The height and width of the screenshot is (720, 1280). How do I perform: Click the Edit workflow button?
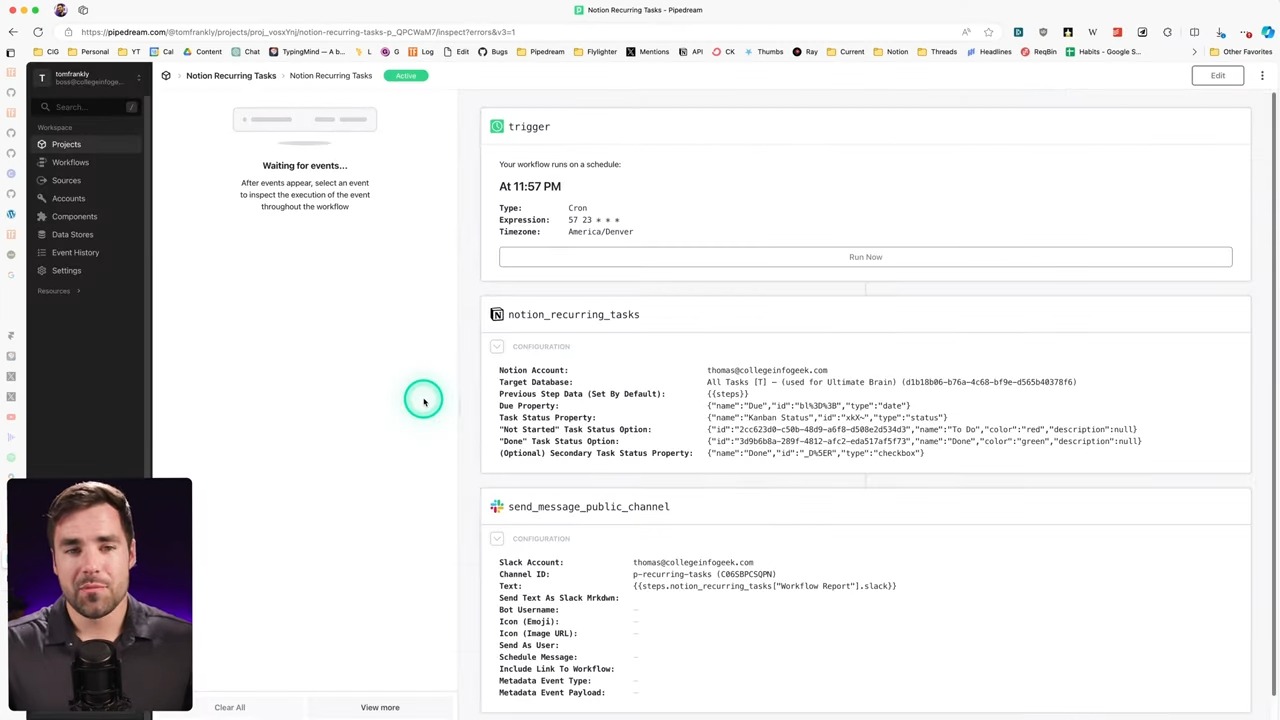pyautogui.click(x=1217, y=76)
